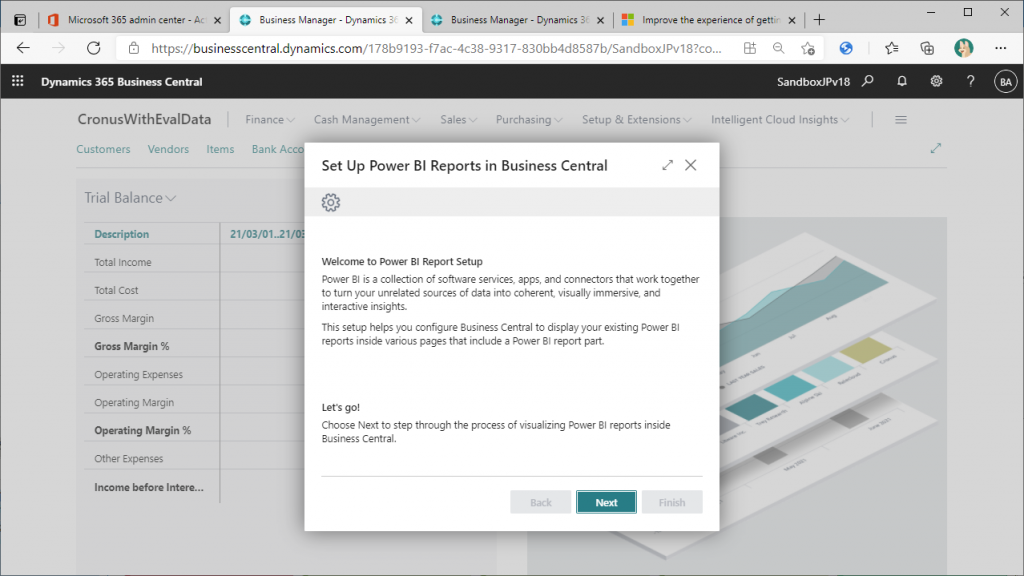
Task: Expand the Power BI setup dialog to full size
Action: point(667,165)
